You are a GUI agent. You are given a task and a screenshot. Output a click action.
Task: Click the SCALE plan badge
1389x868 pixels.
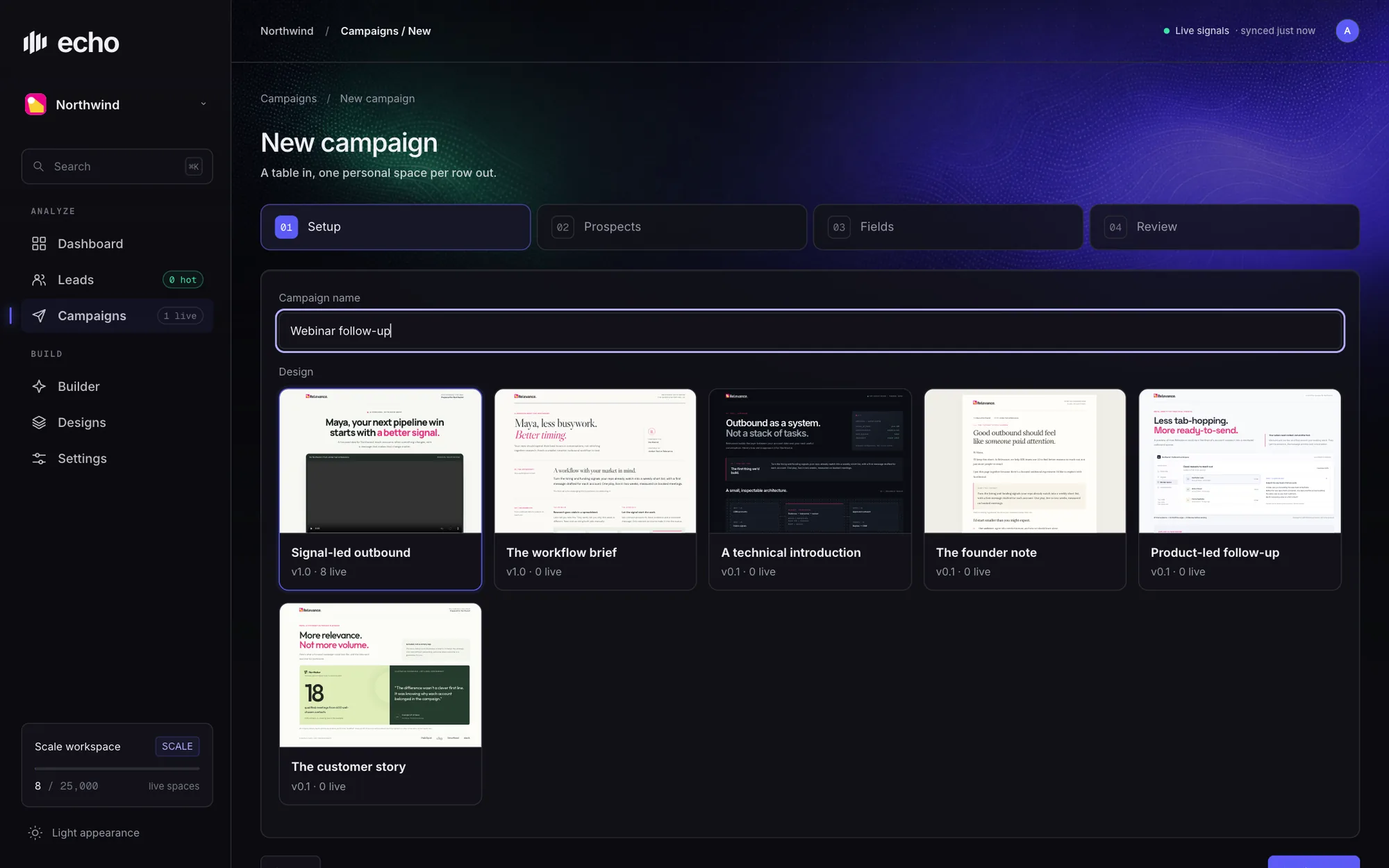(177, 746)
